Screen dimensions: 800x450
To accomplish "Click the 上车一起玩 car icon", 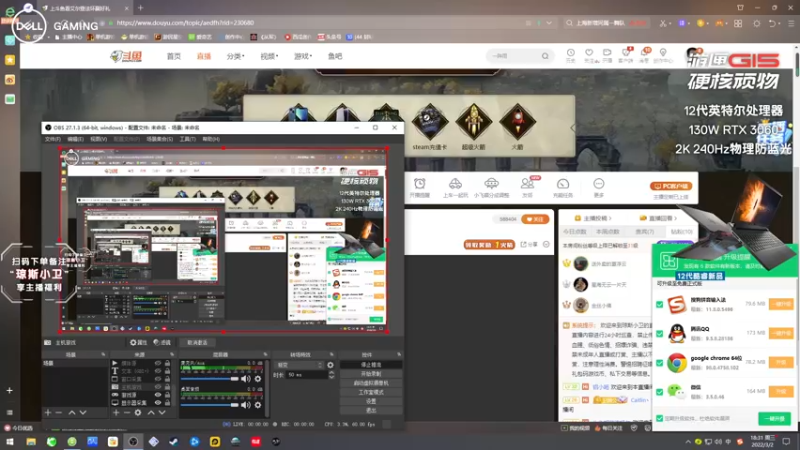I will pyautogui.click(x=455, y=184).
